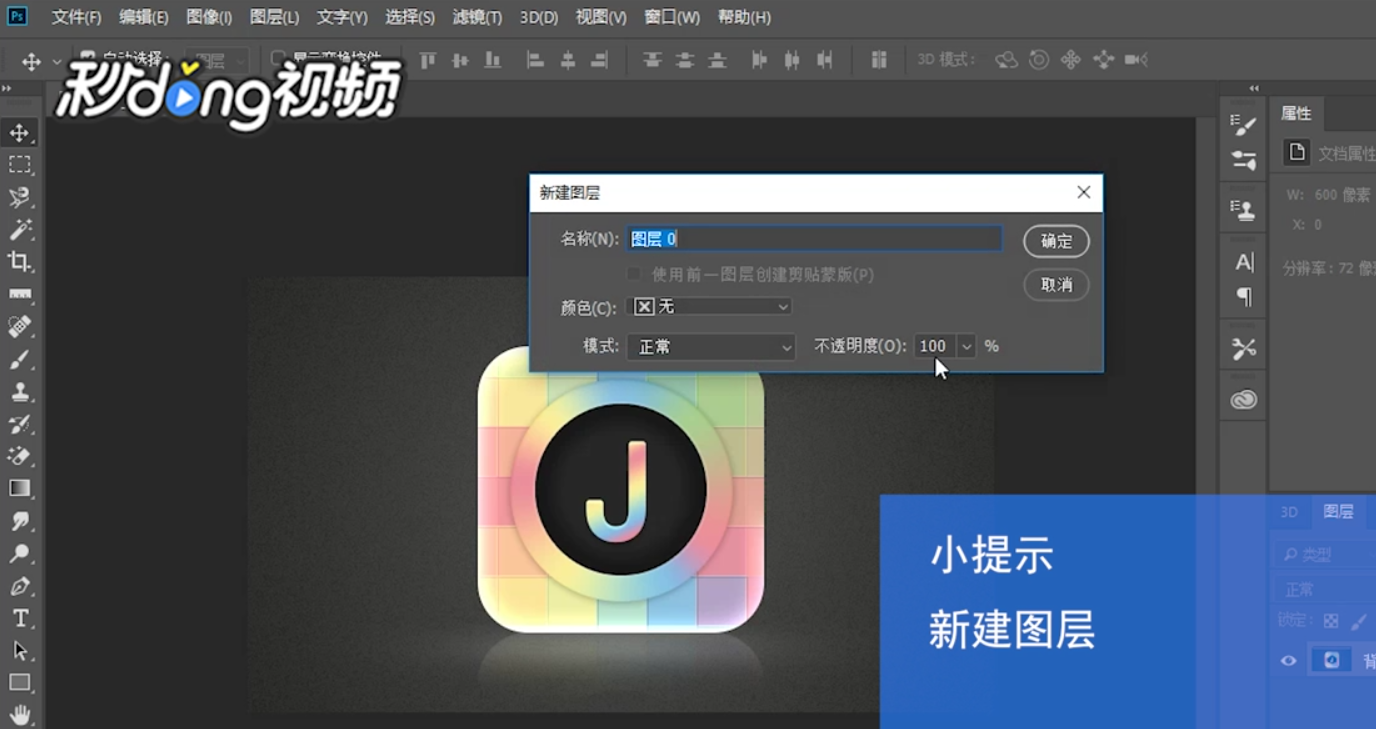Expand the opacity percentage dropdown arrow
This screenshot has height=729, width=1376.
click(966, 346)
